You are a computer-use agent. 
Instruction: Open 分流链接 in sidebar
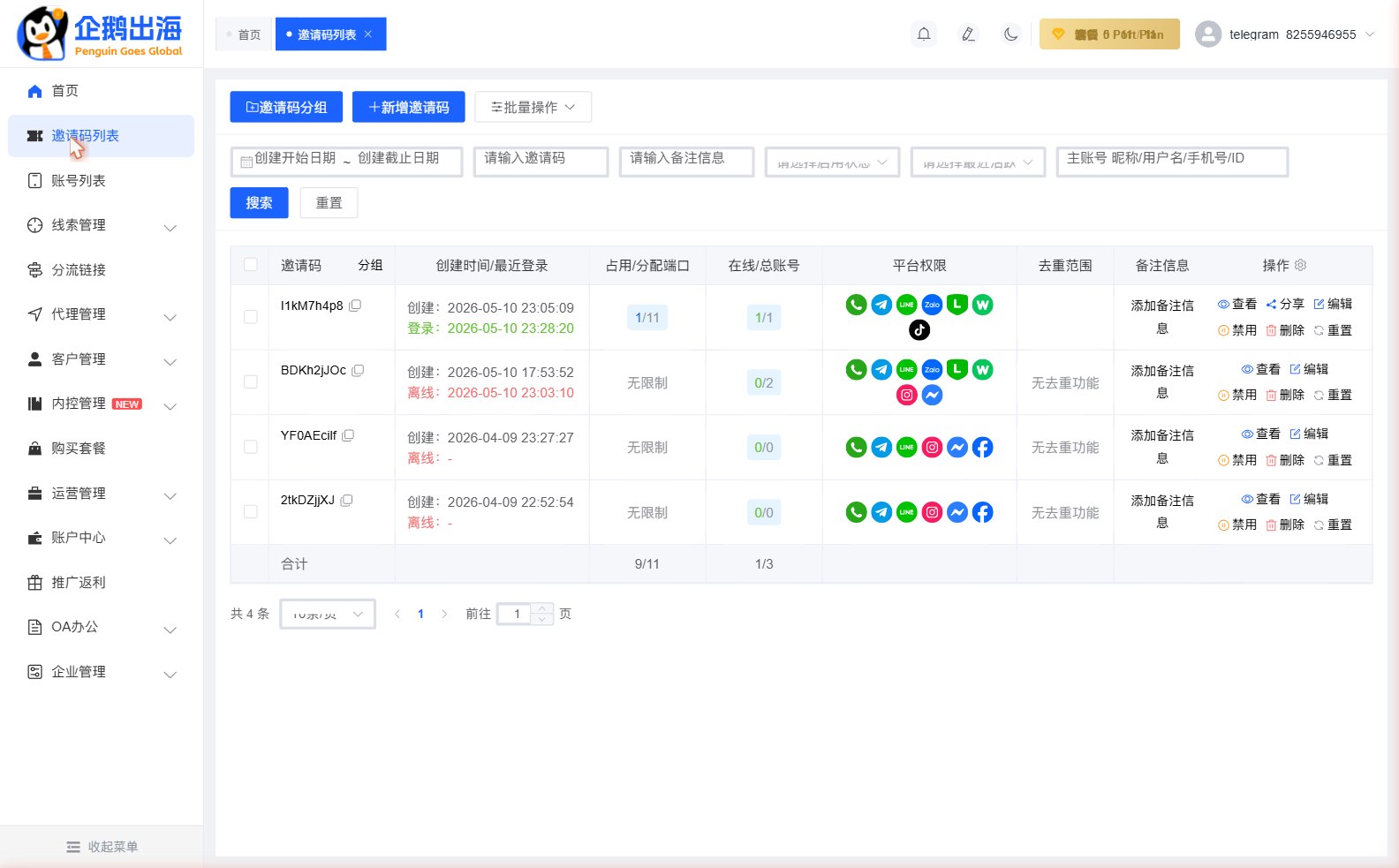(102, 270)
